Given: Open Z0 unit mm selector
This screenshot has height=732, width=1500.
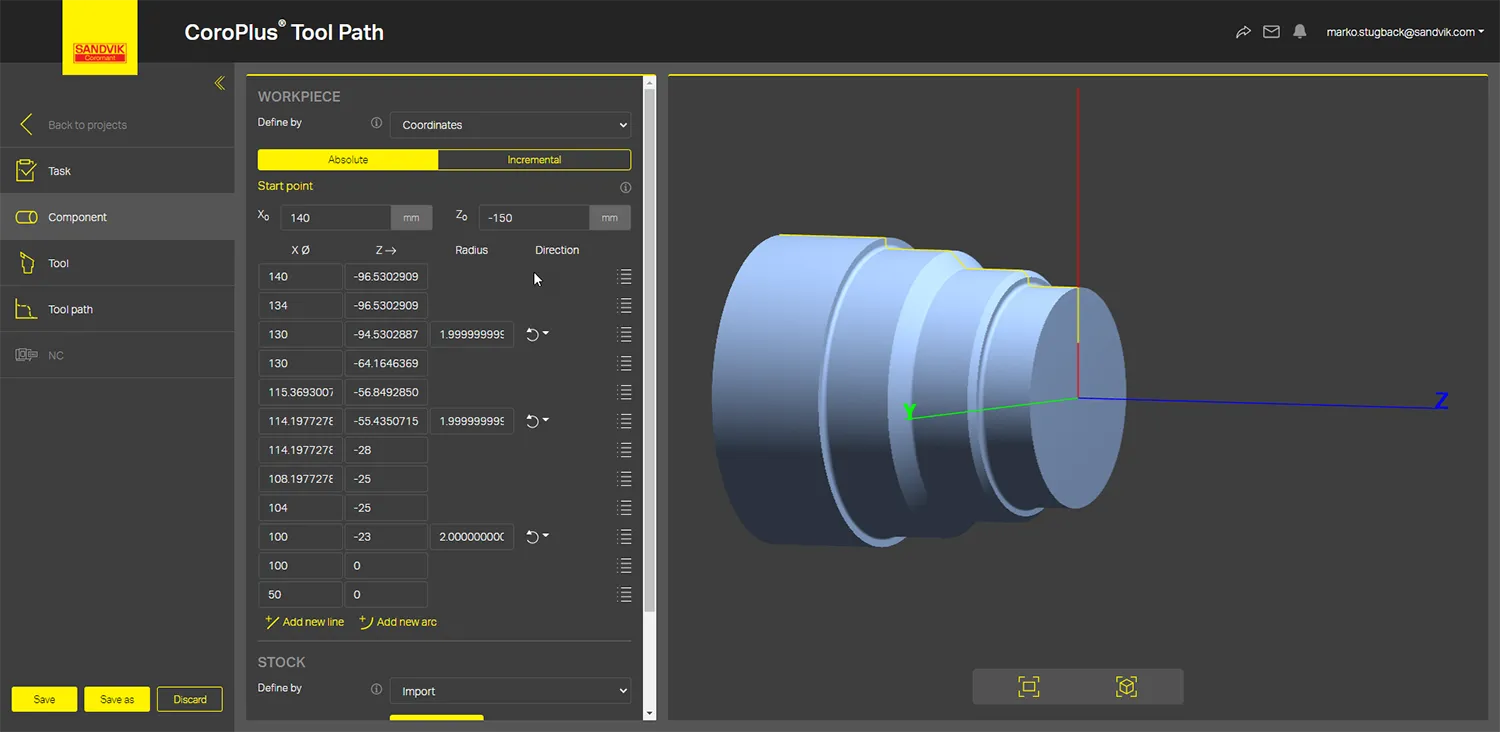Looking at the screenshot, I should click(609, 218).
